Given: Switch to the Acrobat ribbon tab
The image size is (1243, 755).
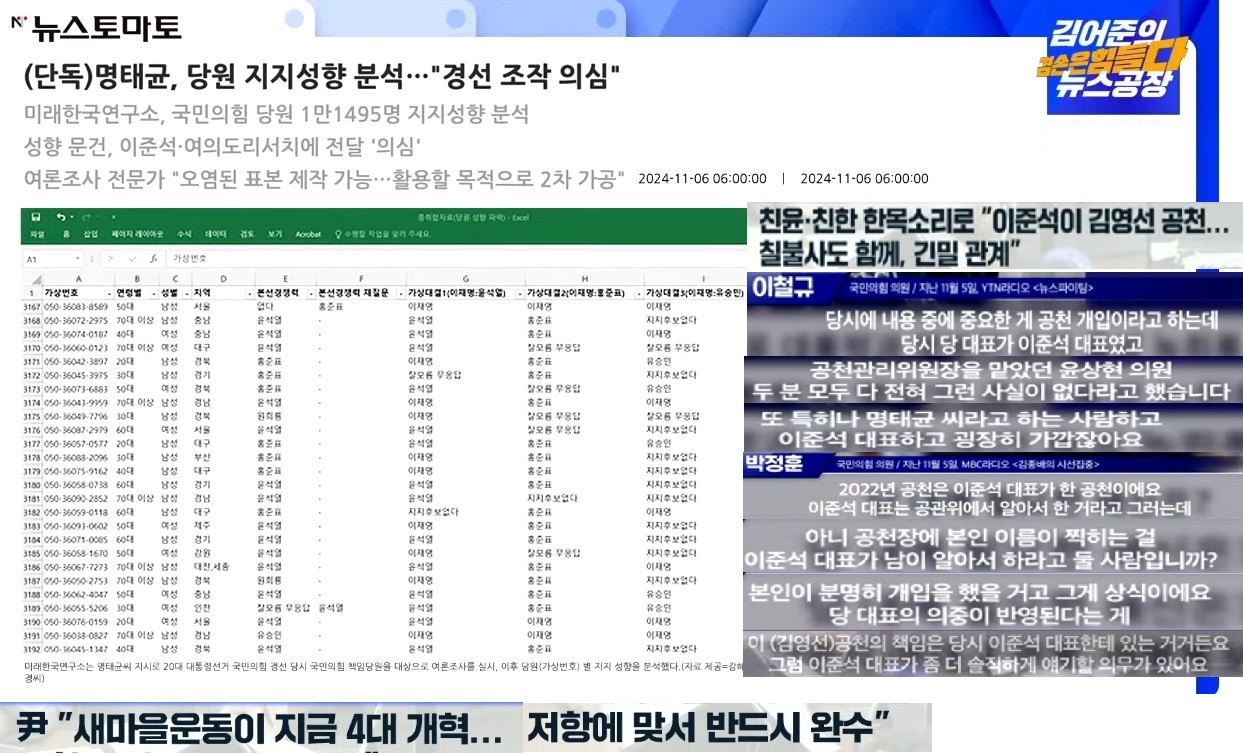Looking at the screenshot, I should (308, 234).
